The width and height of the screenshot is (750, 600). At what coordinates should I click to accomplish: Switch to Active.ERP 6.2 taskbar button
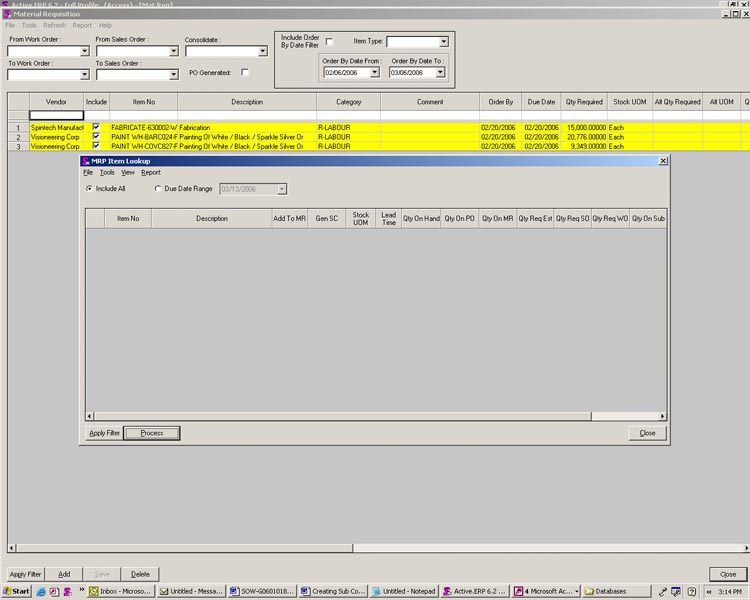pos(476,591)
